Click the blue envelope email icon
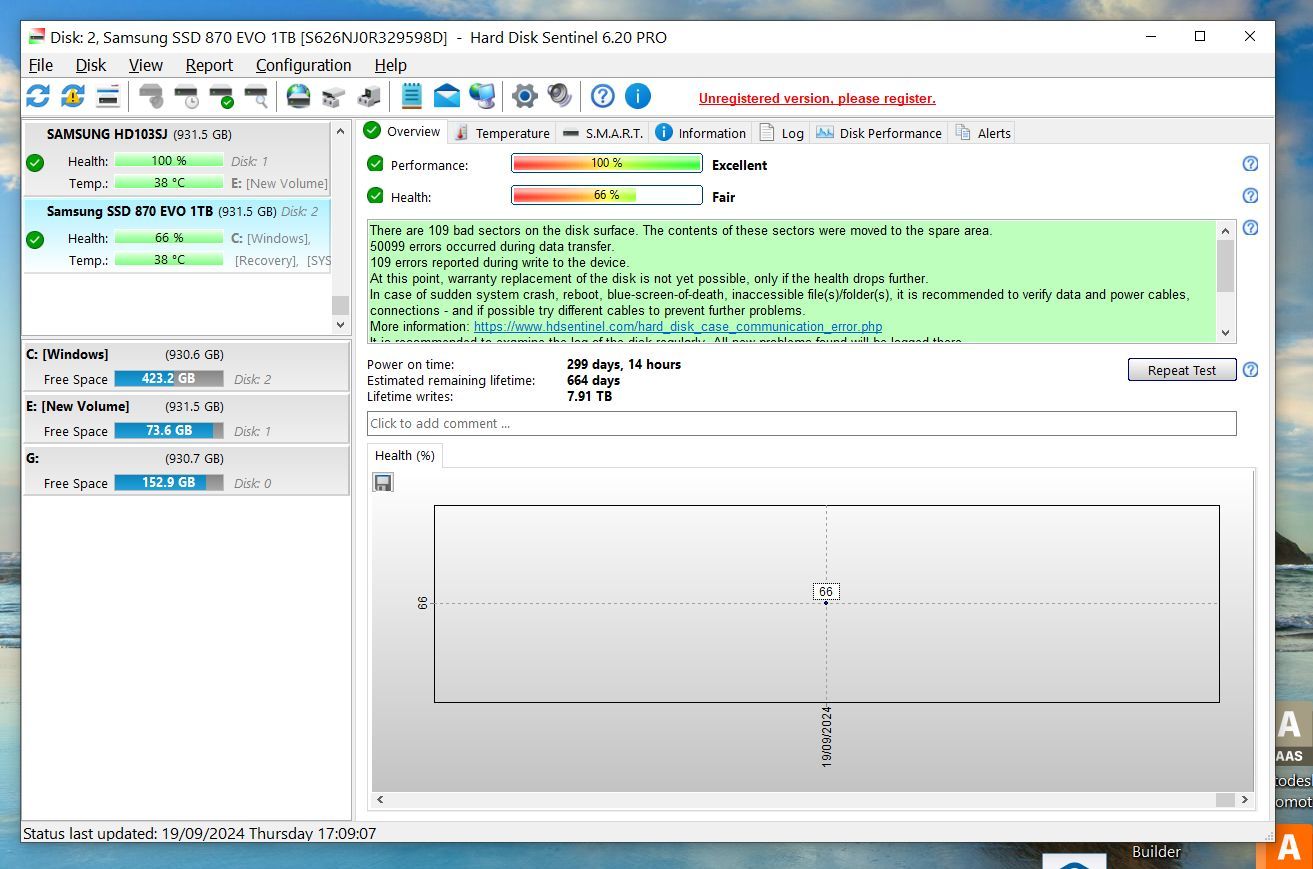 [446, 96]
